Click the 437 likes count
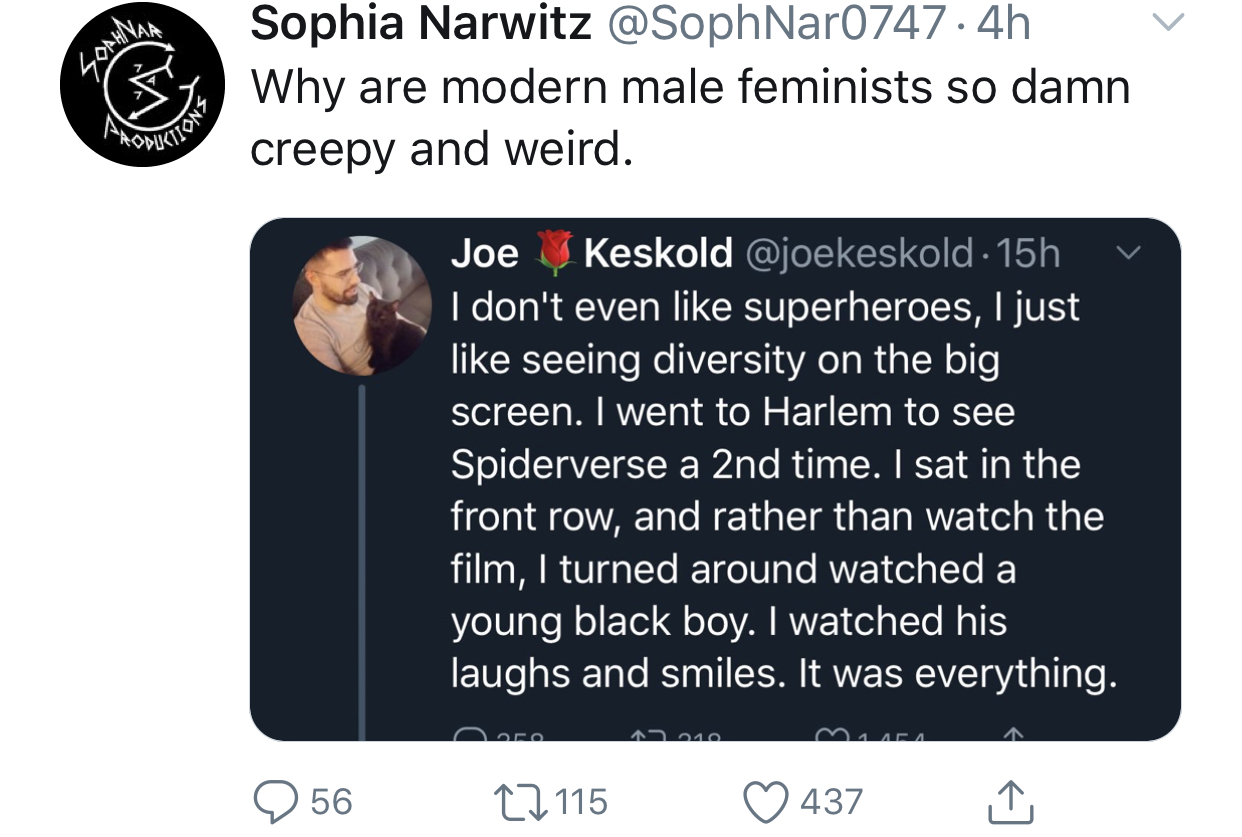This screenshot has height=837, width=1242. (830, 801)
